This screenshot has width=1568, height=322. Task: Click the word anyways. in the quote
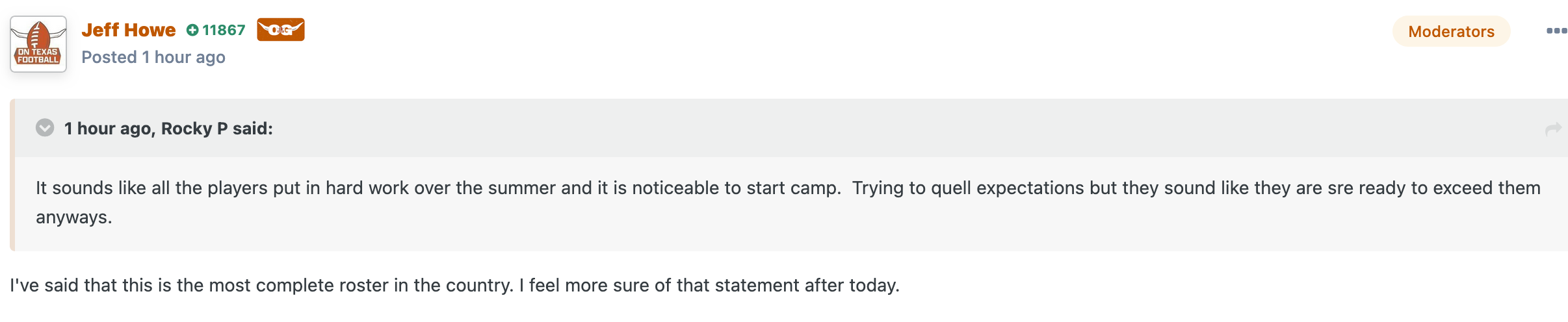pos(74,217)
